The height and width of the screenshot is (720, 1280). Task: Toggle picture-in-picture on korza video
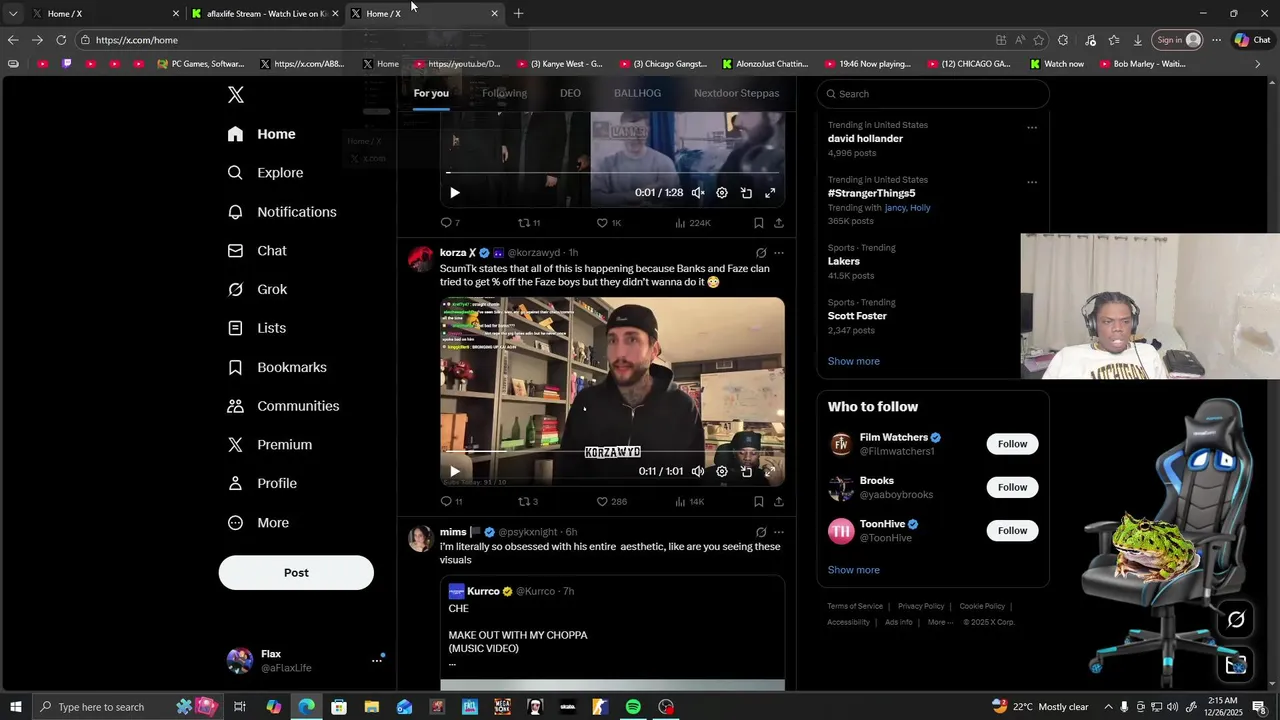(x=746, y=471)
